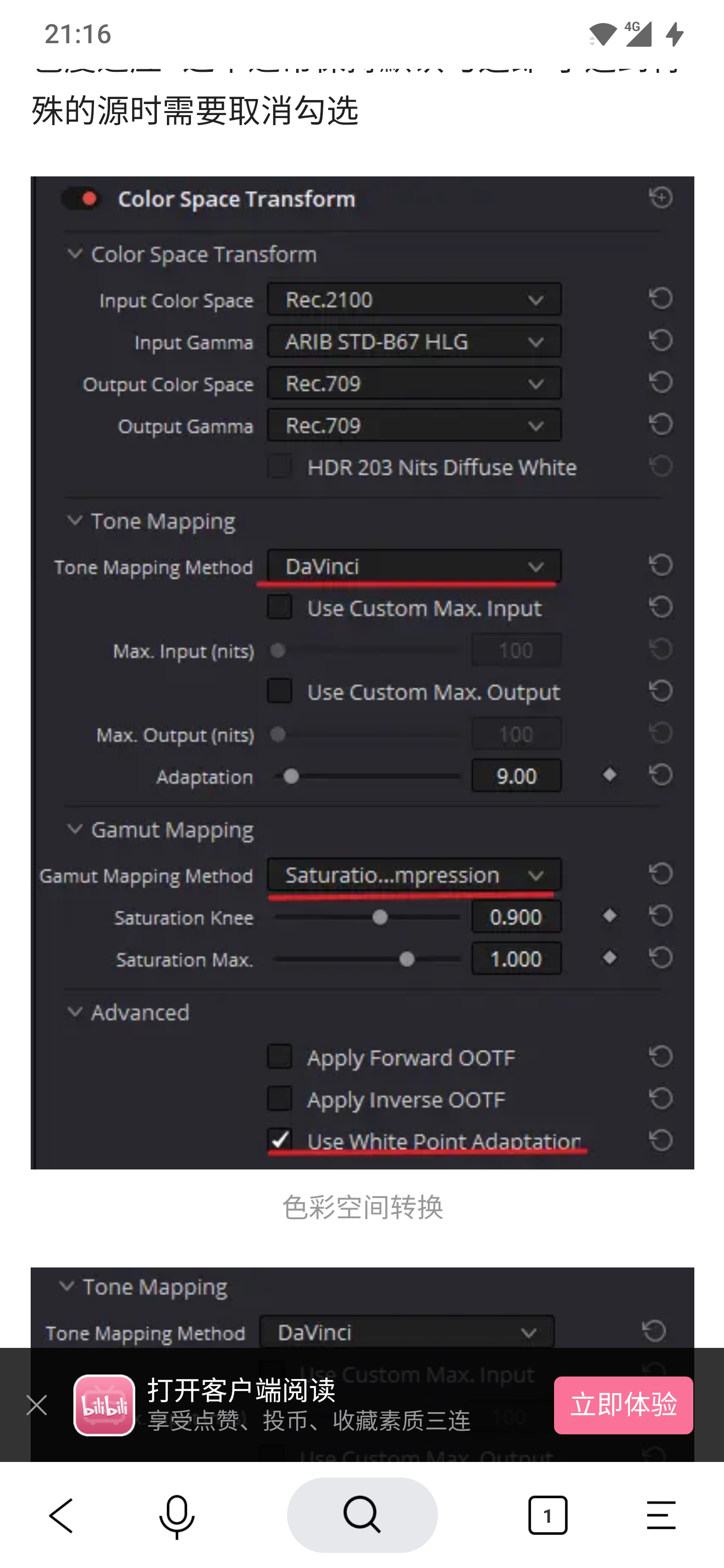The image size is (724, 1568).
Task: Check Use Custom Max. Output in first panel
Action: pos(280,692)
